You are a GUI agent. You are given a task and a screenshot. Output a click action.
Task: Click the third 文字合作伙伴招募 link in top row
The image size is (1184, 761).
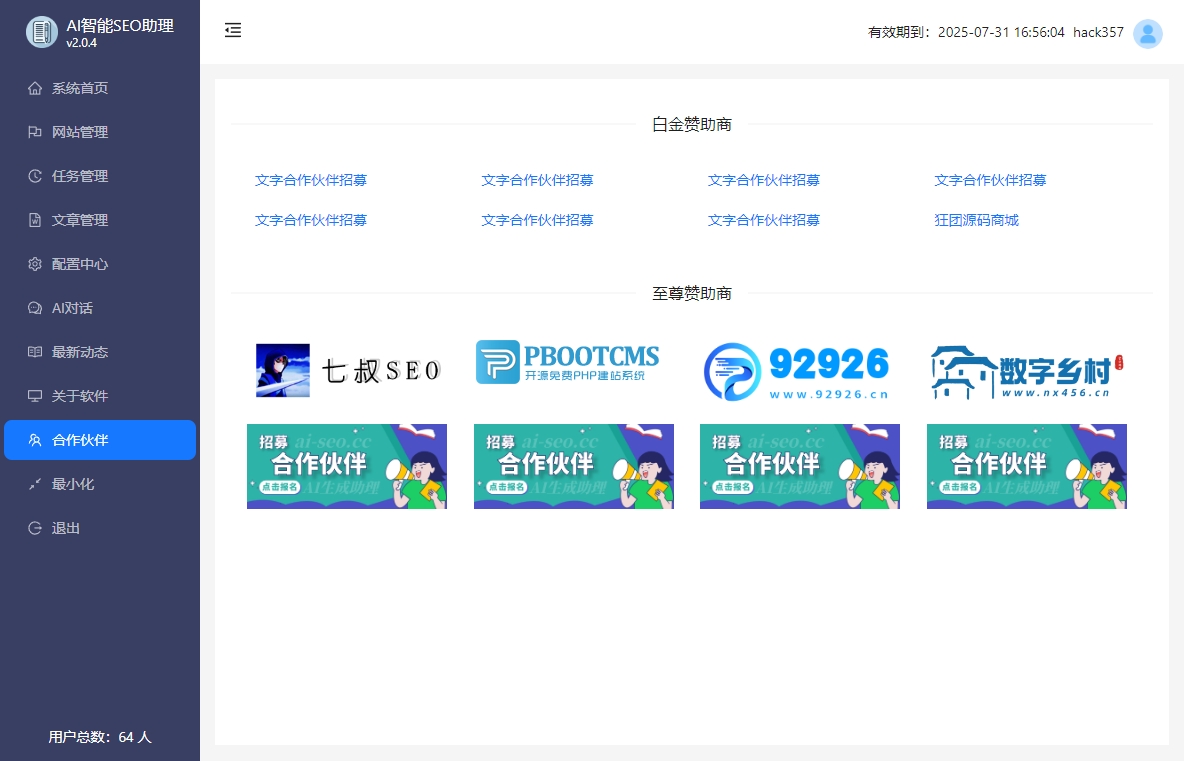click(764, 180)
